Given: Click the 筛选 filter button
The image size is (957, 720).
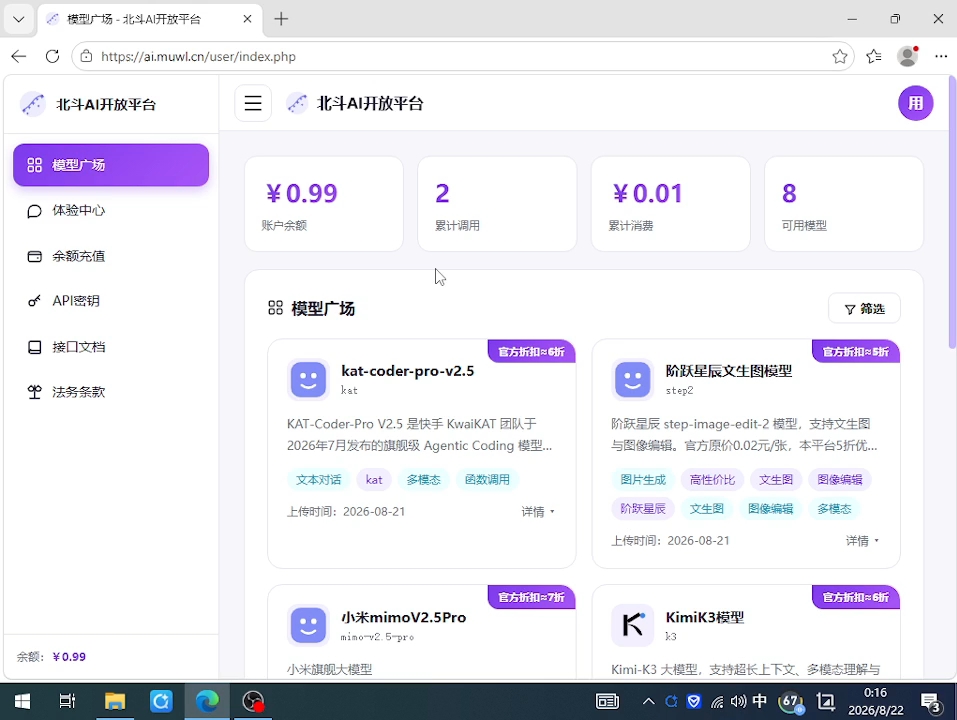Looking at the screenshot, I should pyautogui.click(x=864, y=309).
